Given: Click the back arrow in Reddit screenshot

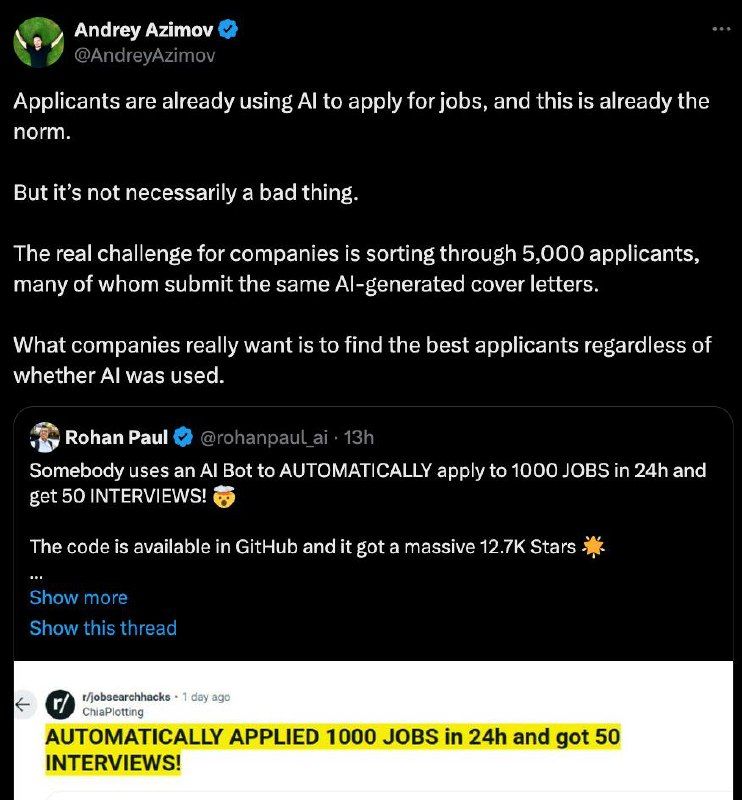Looking at the screenshot, I should pos(23,705).
